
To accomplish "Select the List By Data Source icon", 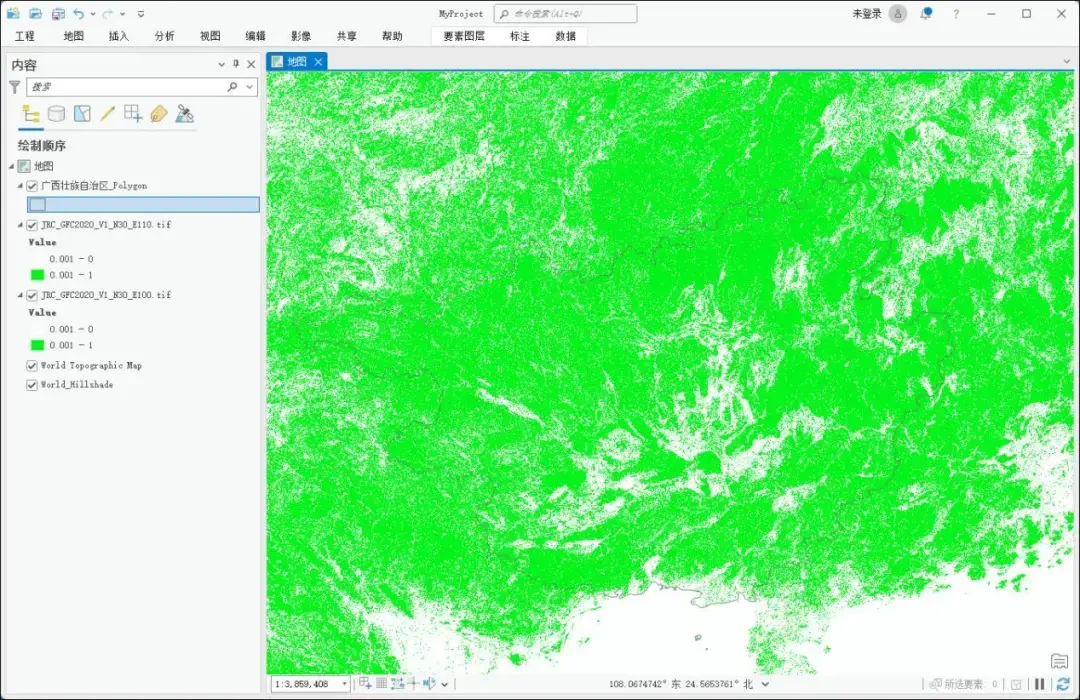I will point(57,113).
